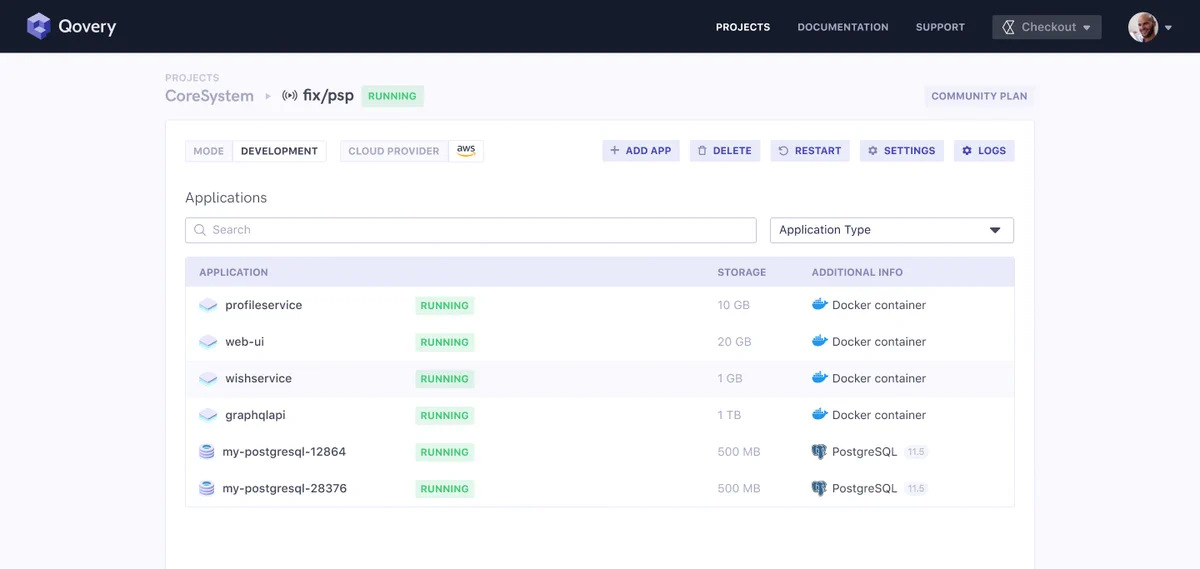Open the wishservice application name
This screenshot has width=1200, height=569.
coord(258,378)
